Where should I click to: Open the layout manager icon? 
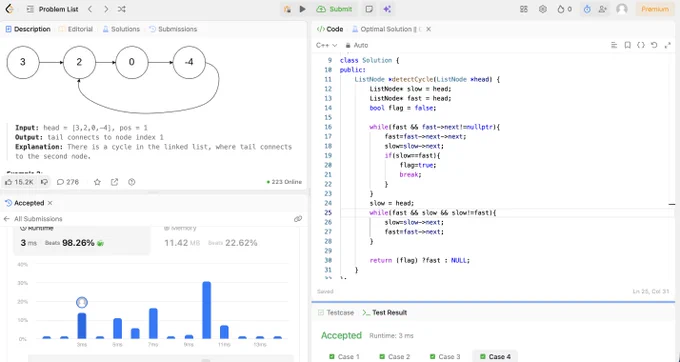coord(524,9)
